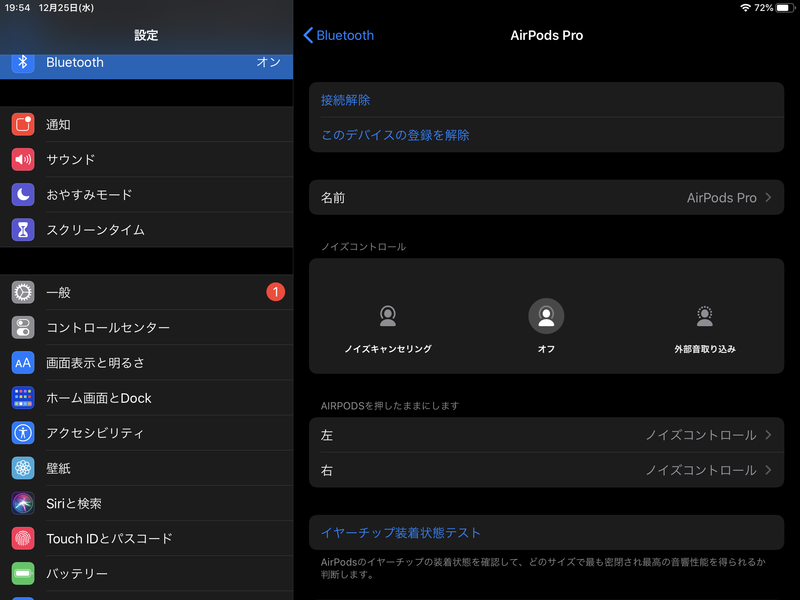Image resolution: width=800 pixels, height=600 pixels.
Task: Open バッテリー settings
Action: pos(146,573)
